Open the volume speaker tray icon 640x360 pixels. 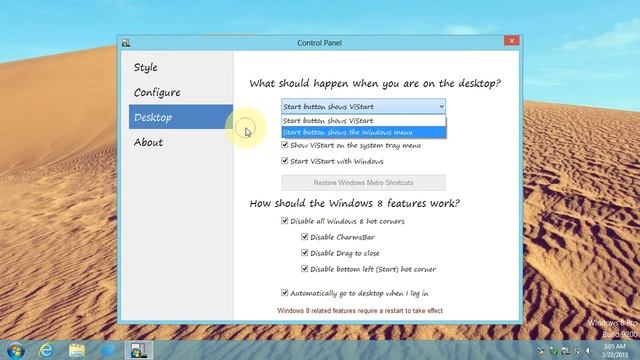[x=589, y=351]
